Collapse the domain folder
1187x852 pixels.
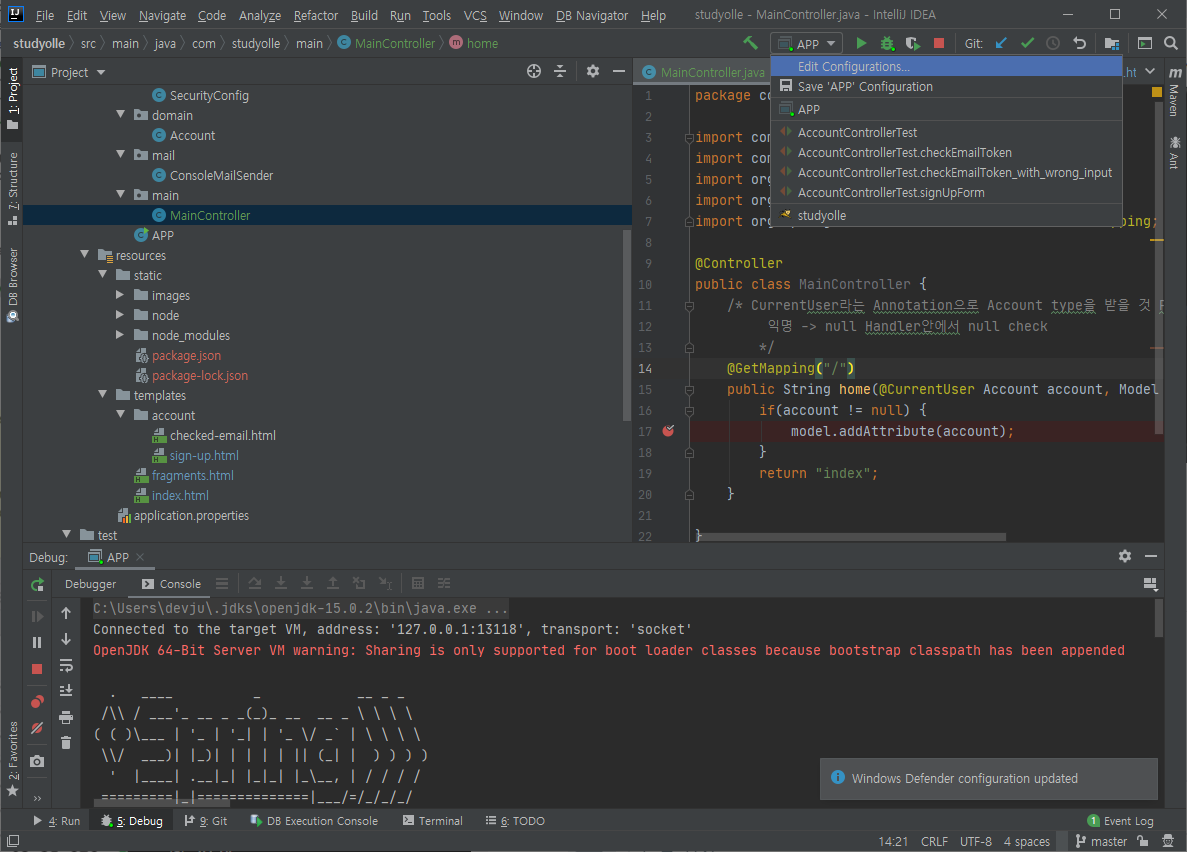coord(120,114)
